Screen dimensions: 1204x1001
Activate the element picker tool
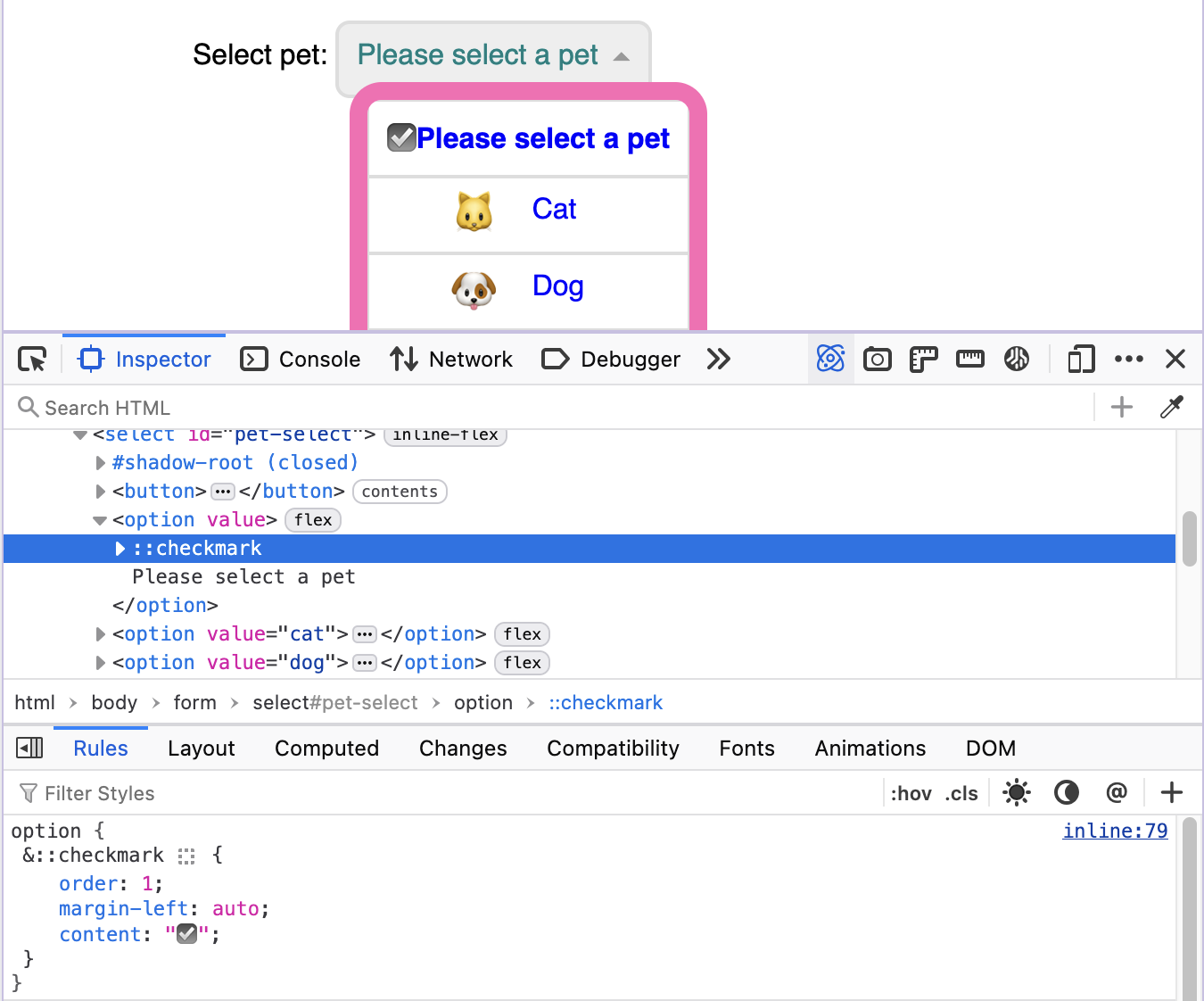pyautogui.click(x=32, y=360)
